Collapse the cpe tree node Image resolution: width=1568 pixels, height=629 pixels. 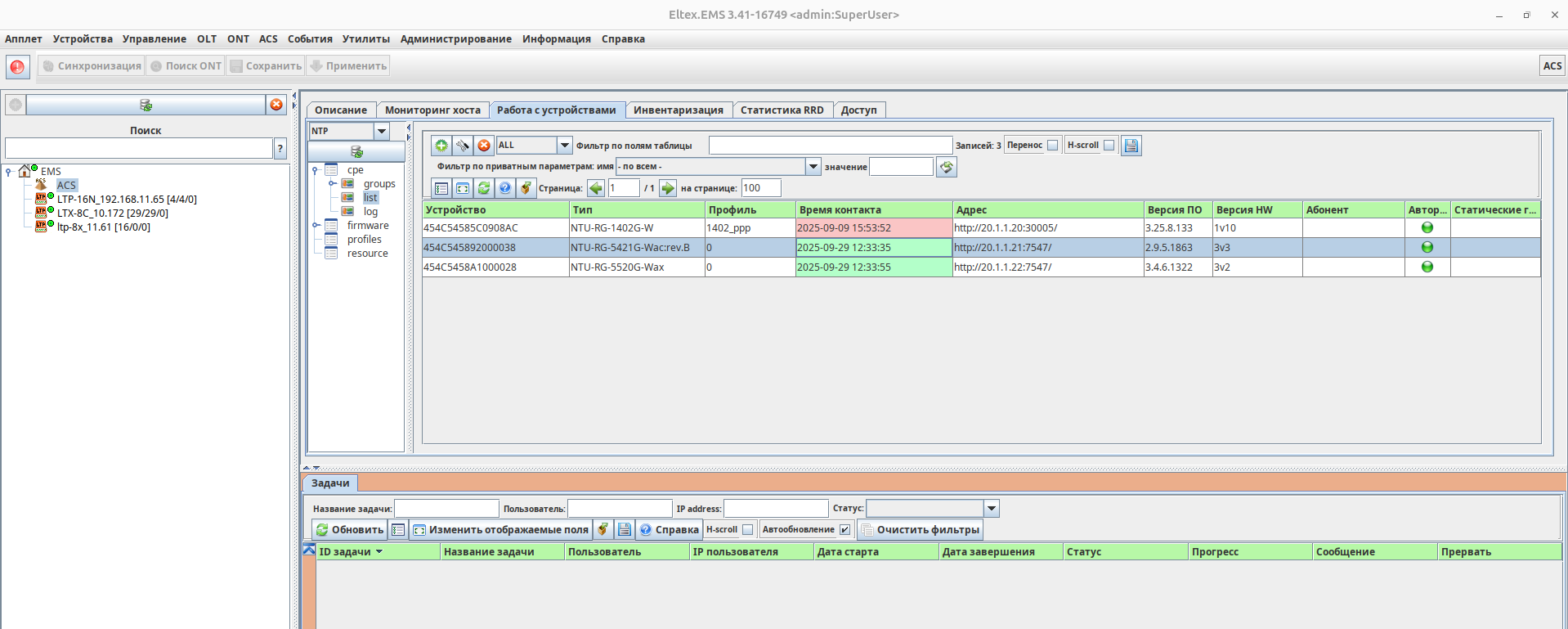point(315,170)
